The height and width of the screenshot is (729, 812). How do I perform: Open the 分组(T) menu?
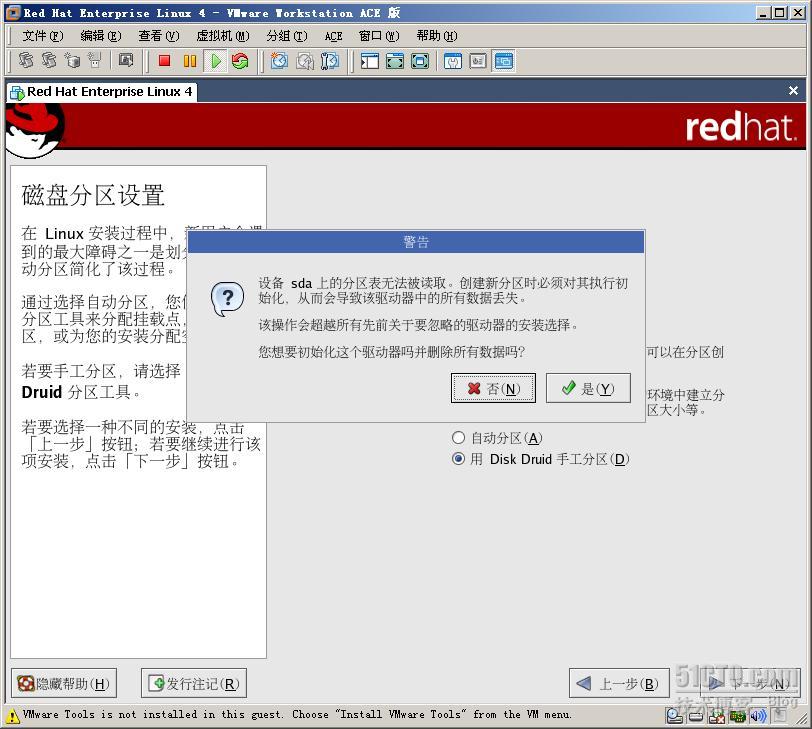point(287,36)
